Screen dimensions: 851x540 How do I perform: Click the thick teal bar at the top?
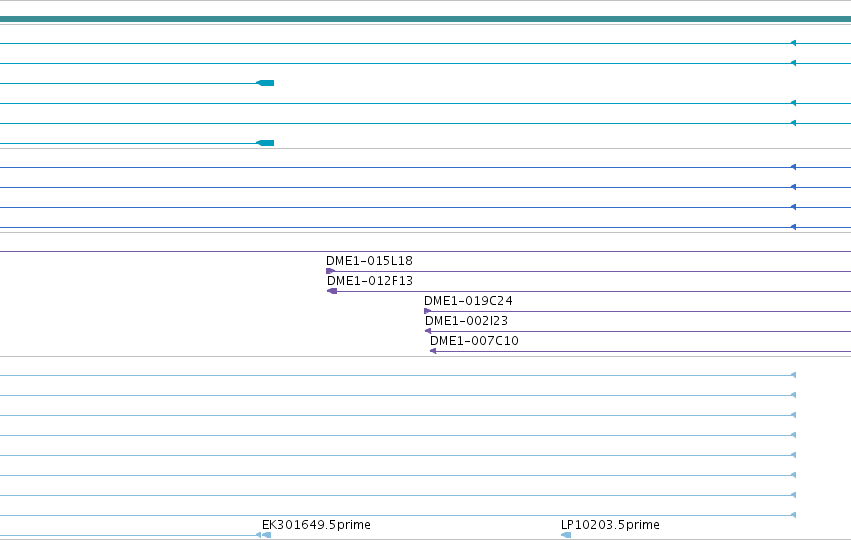pyautogui.click(x=426, y=19)
